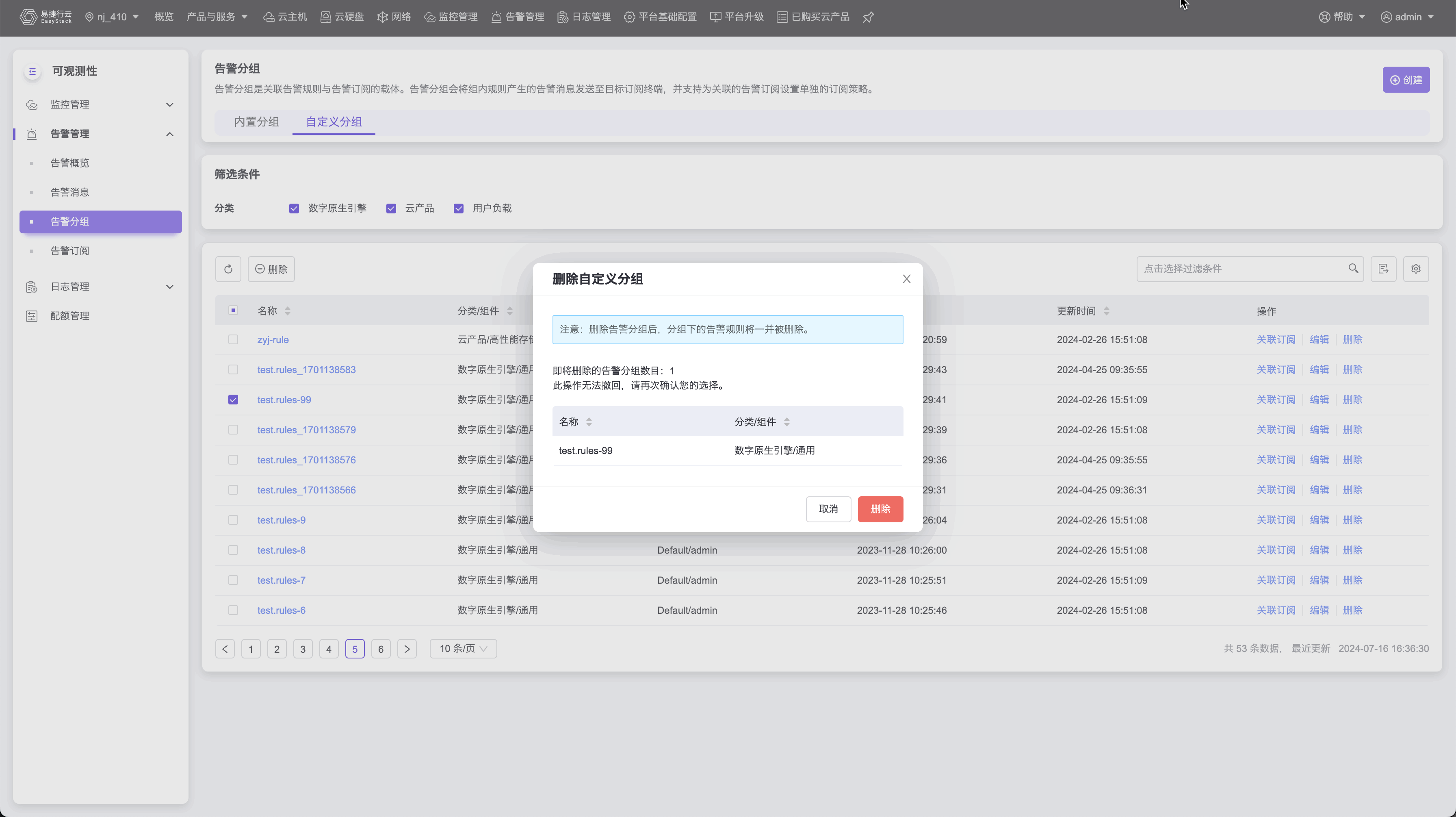Open the table settings gear icon

[x=1415, y=269]
